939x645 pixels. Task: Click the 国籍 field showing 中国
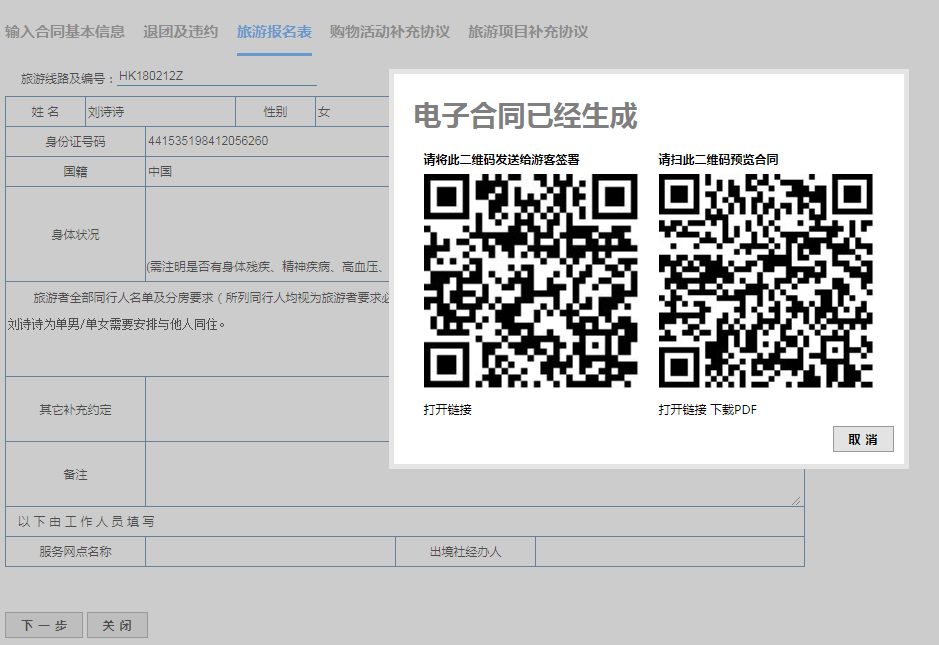268,171
